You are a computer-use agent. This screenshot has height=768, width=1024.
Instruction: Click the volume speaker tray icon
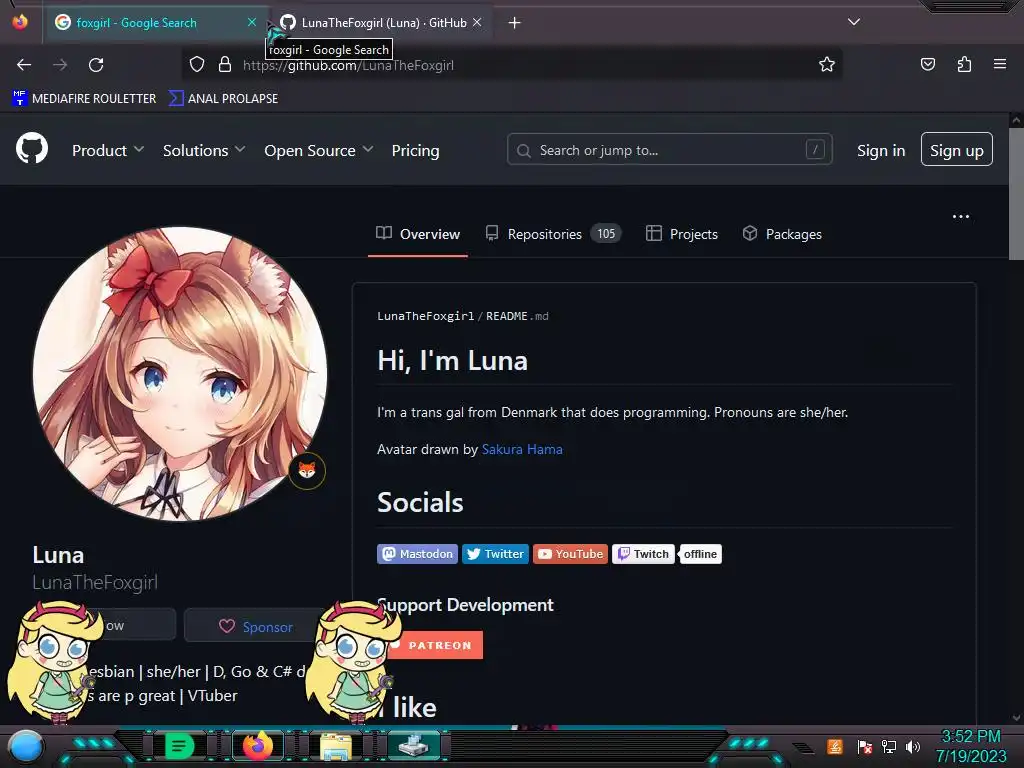(x=912, y=746)
